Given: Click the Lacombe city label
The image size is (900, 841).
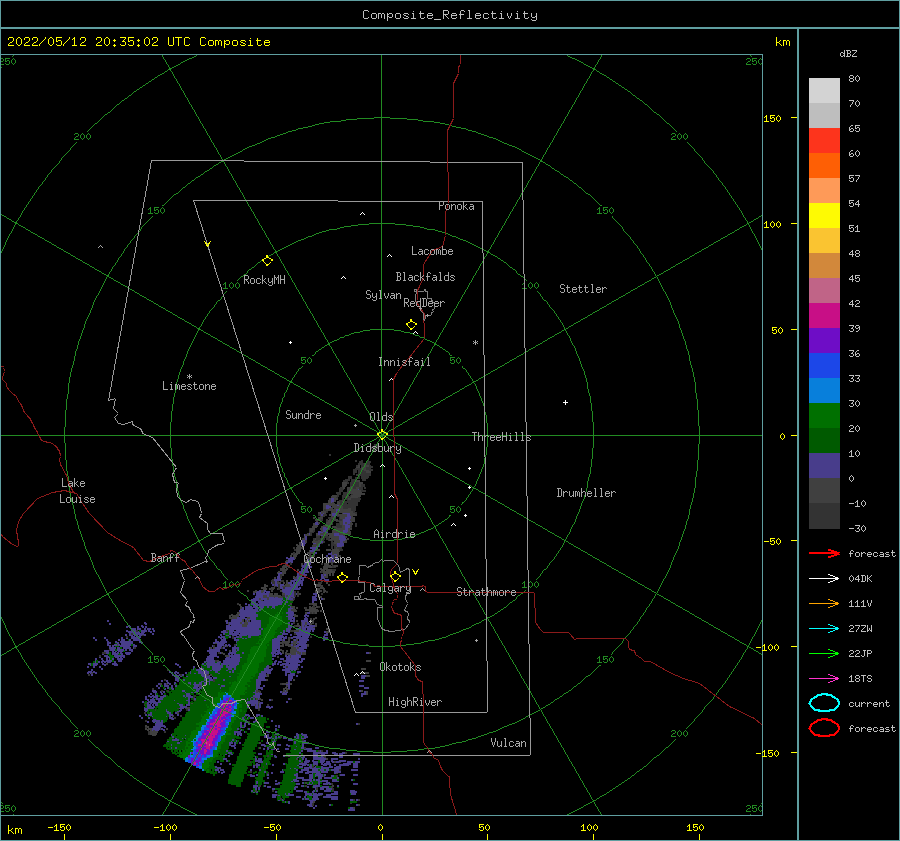Looking at the screenshot, I should pos(432,251).
